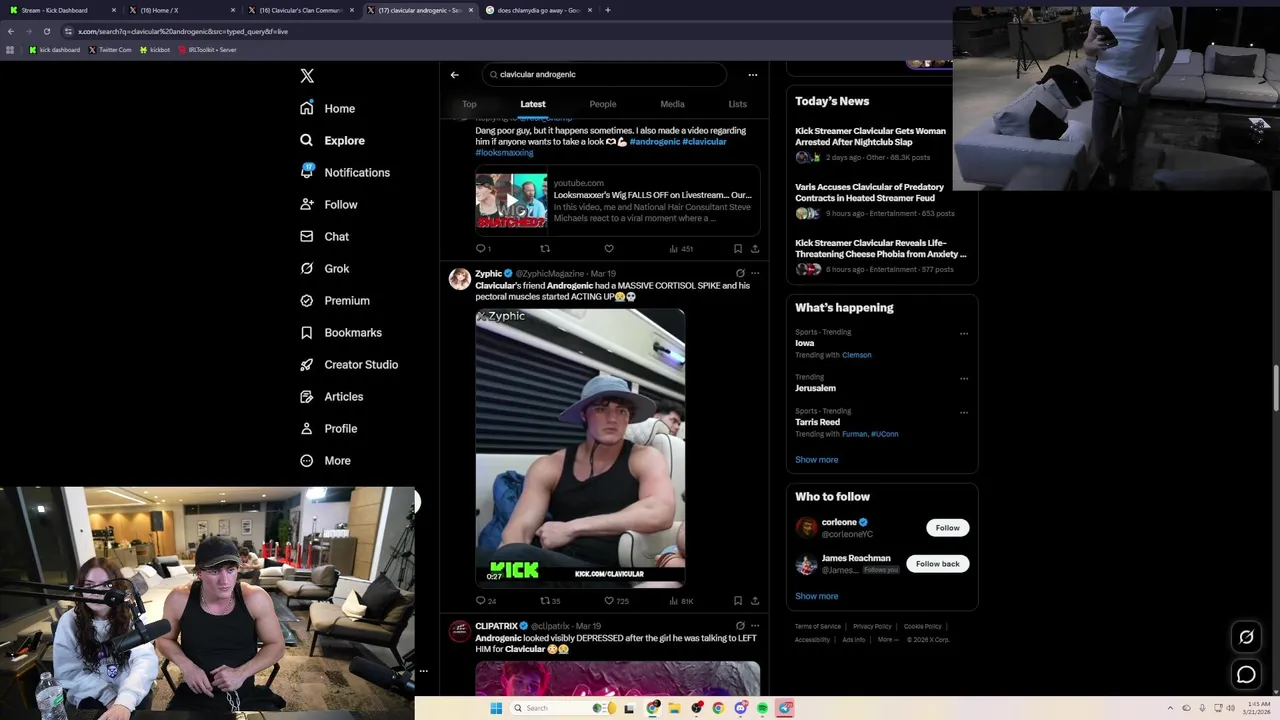Show more under Who to follow
Screen dimensions: 1280x720
(x=817, y=596)
